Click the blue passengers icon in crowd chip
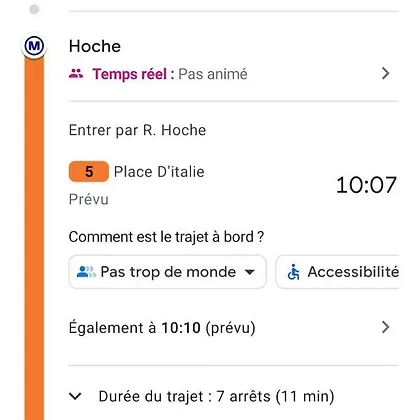 click(86, 272)
